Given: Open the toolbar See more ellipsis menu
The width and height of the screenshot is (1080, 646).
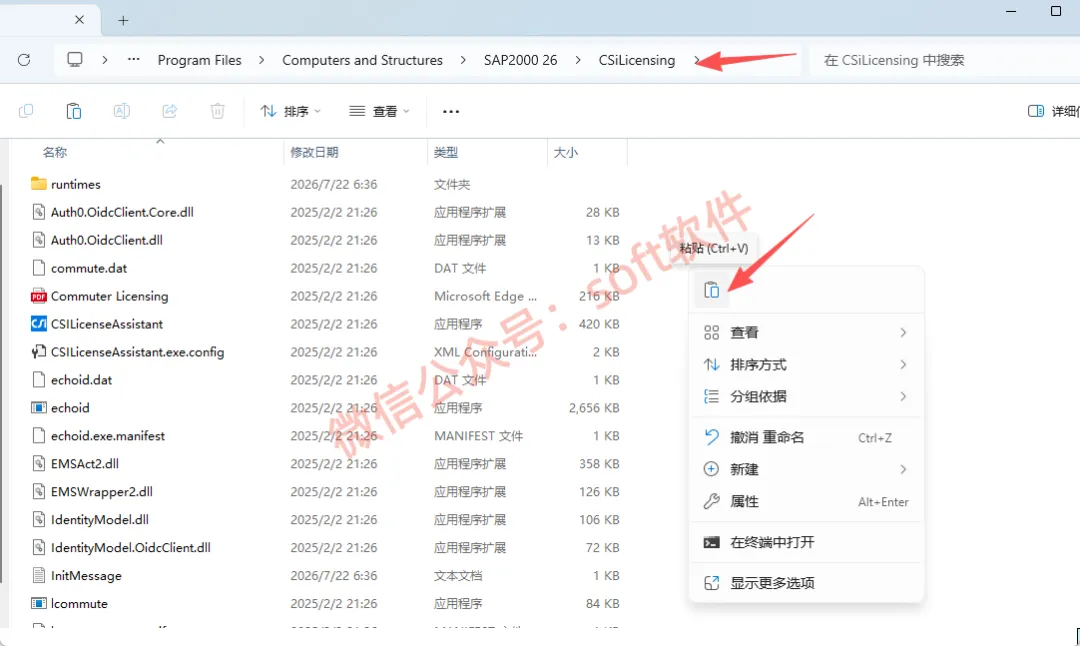Looking at the screenshot, I should pyautogui.click(x=451, y=112).
